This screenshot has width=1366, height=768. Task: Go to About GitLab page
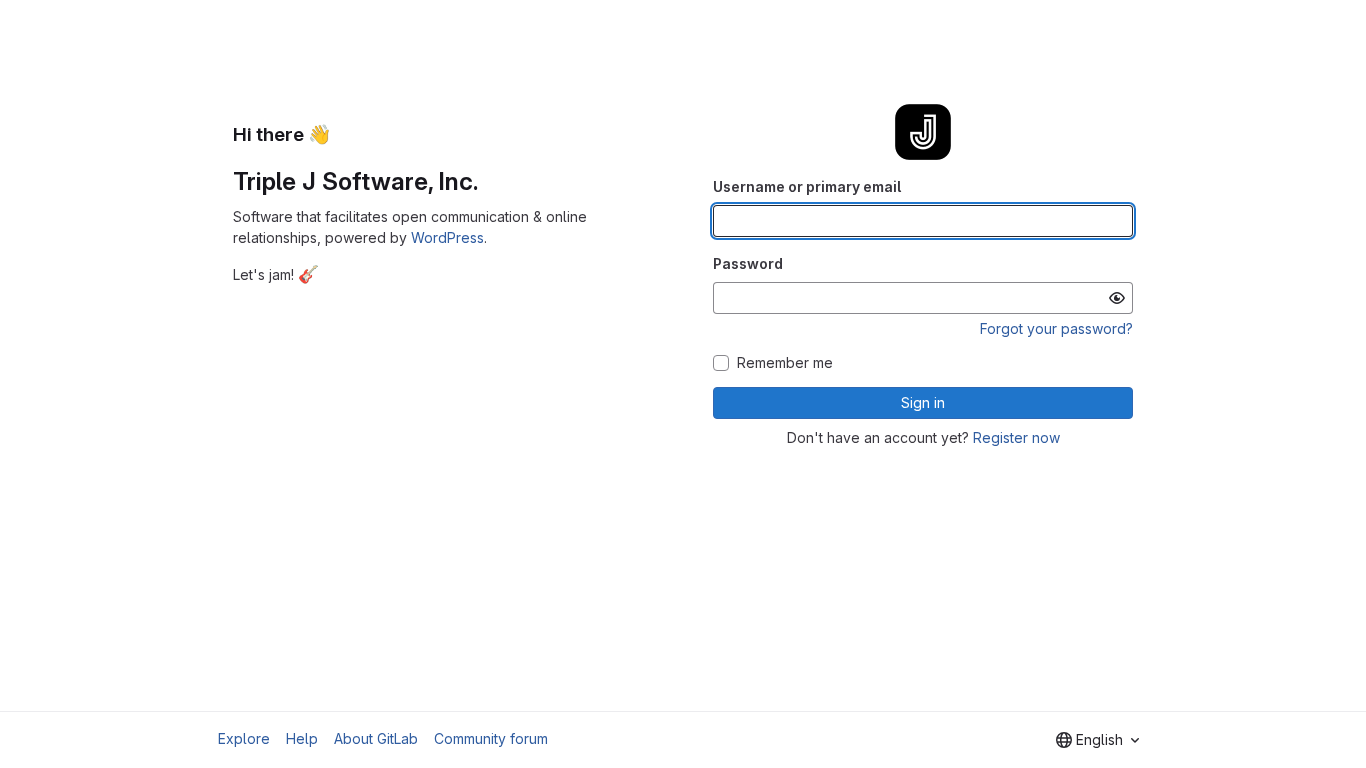tap(376, 739)
